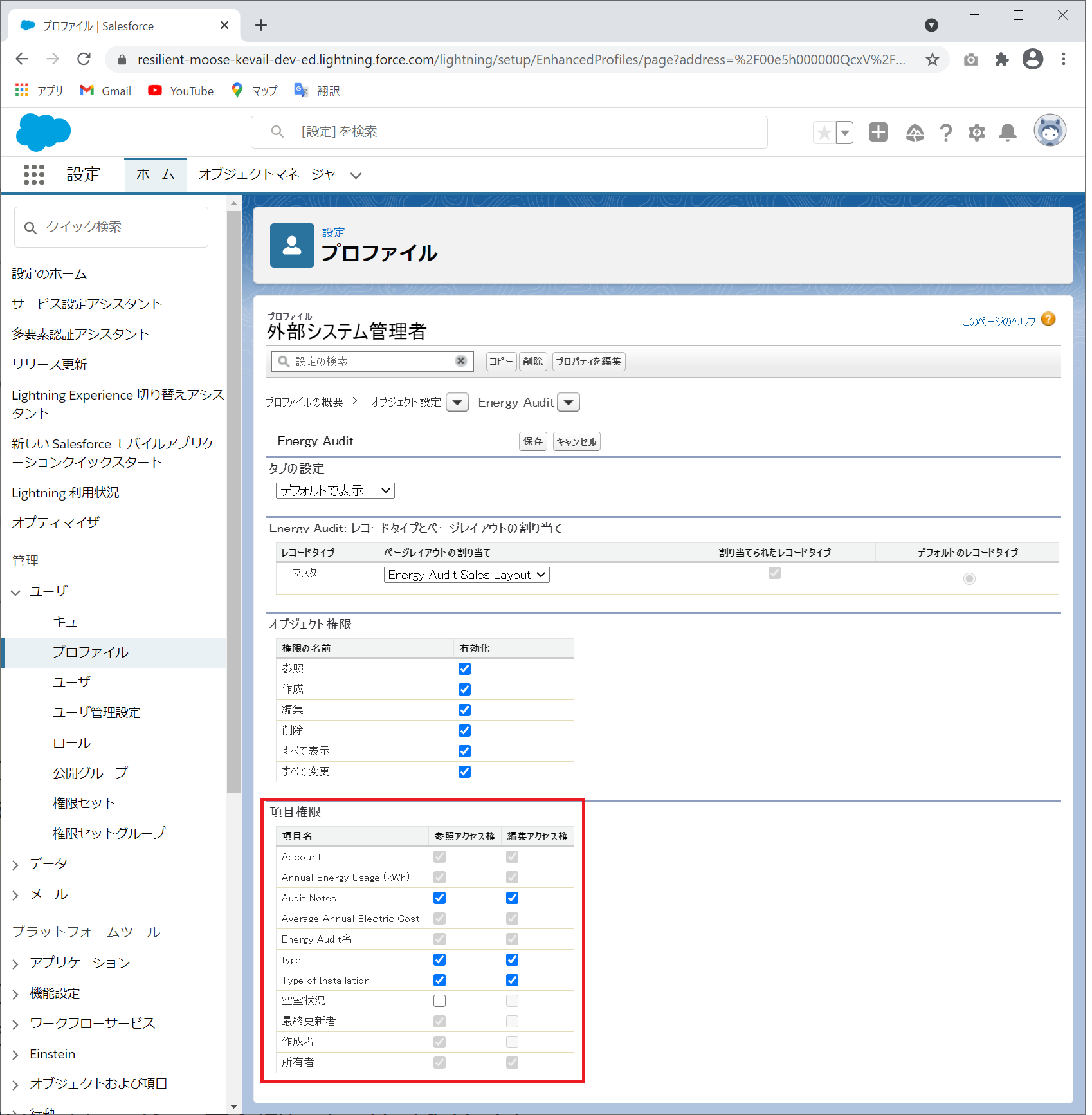Open the Salesforce help question mark
The height and width of the screenshot is (1115, 1092).
946,133
